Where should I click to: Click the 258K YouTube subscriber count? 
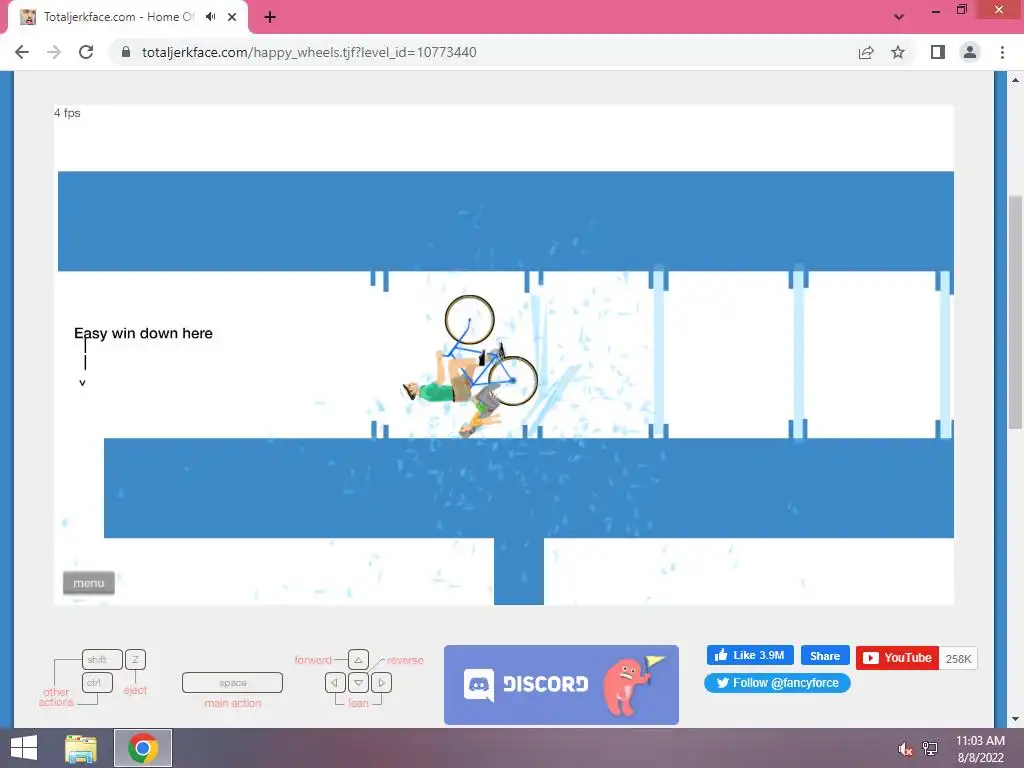pos(958,658)
